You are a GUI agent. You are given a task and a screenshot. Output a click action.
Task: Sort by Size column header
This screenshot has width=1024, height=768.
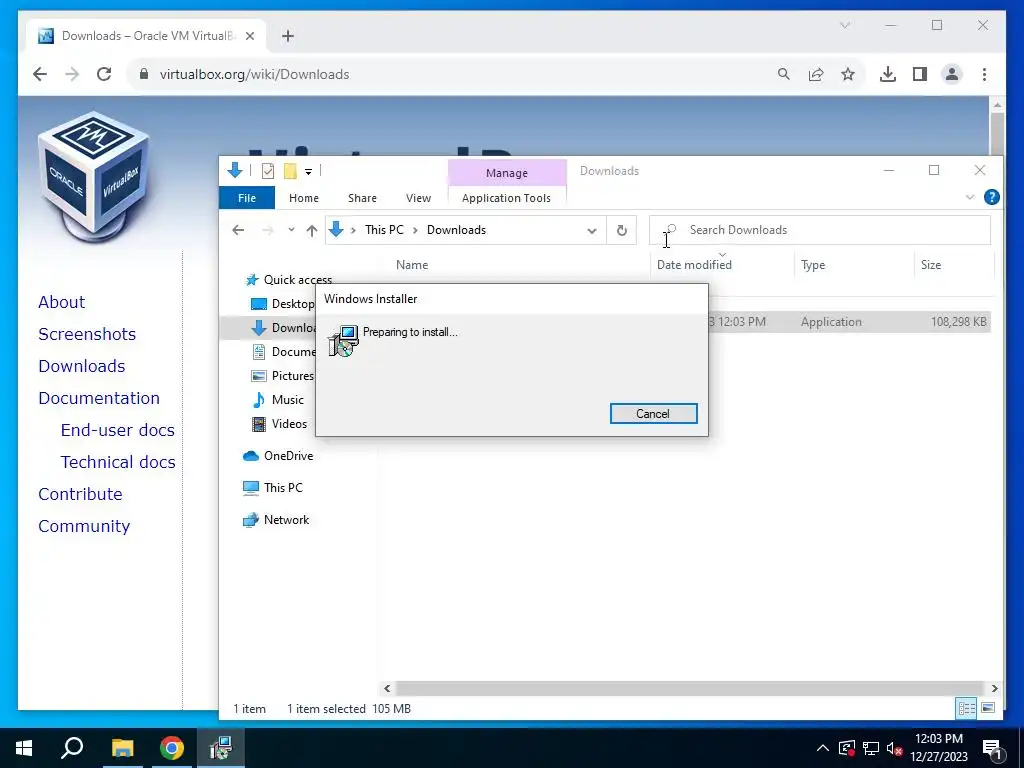pos(931,265)
